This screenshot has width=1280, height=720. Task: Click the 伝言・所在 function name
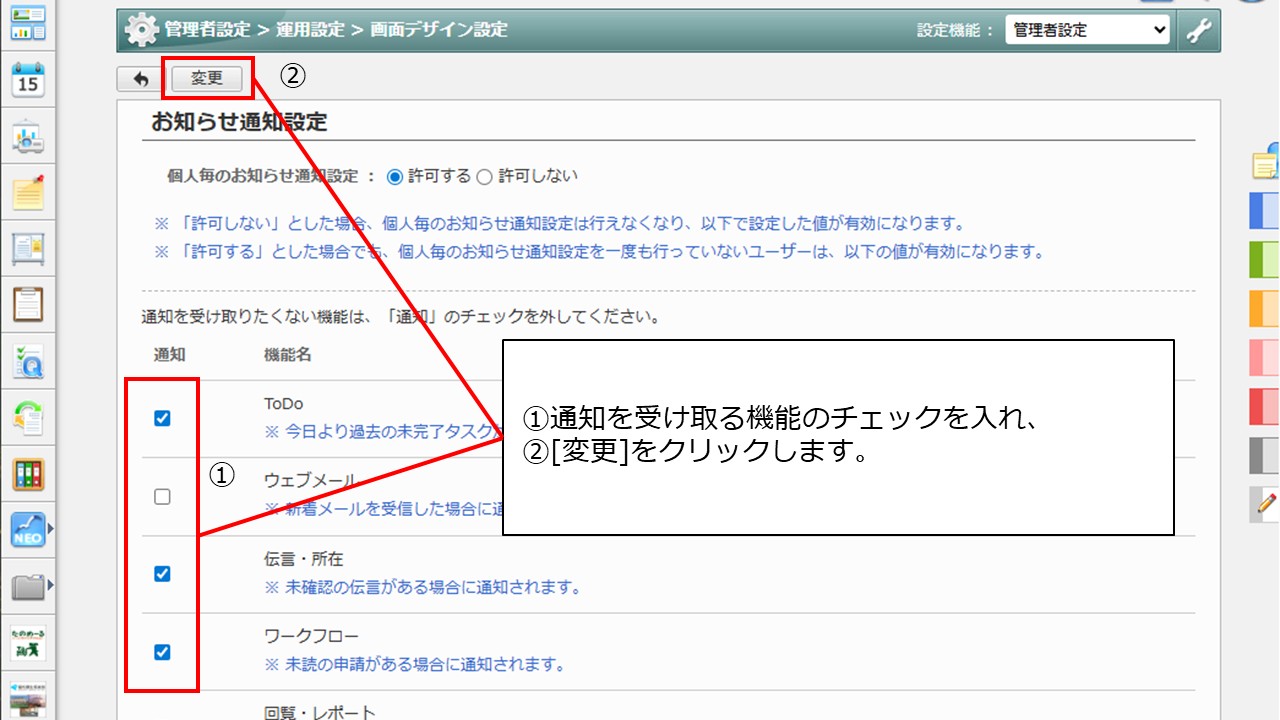tap(303, 558)
